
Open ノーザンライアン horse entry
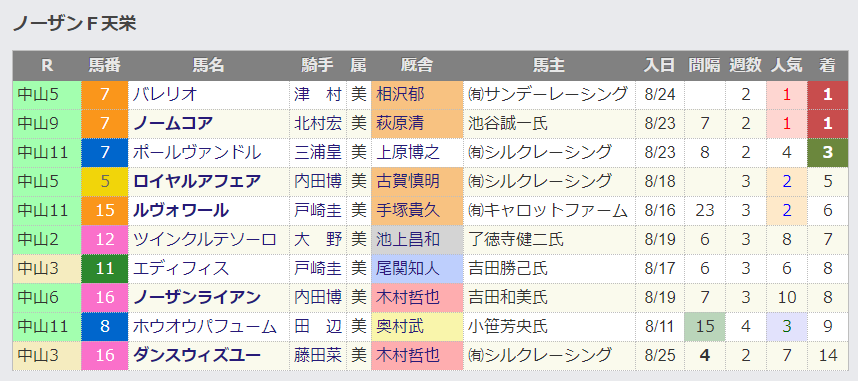coord(196,298)
